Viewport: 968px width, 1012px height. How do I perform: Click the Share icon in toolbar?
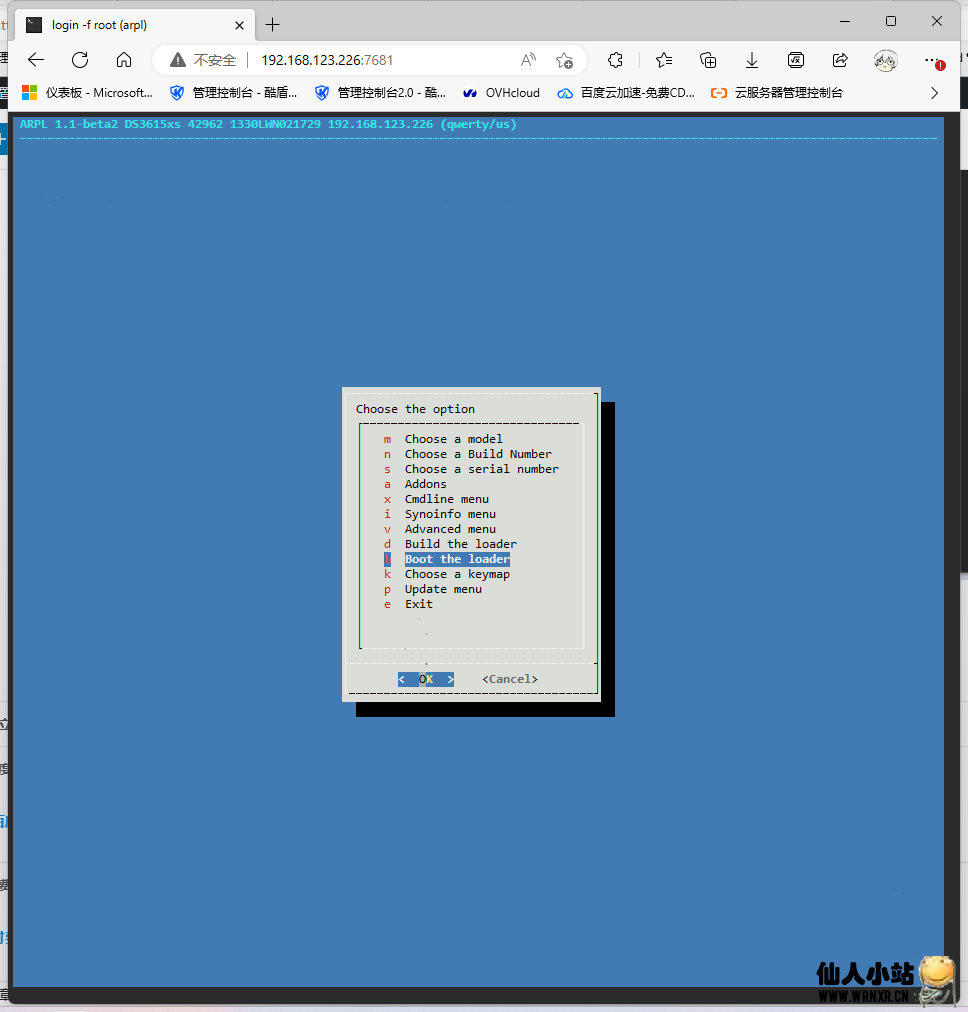[840, 59]
